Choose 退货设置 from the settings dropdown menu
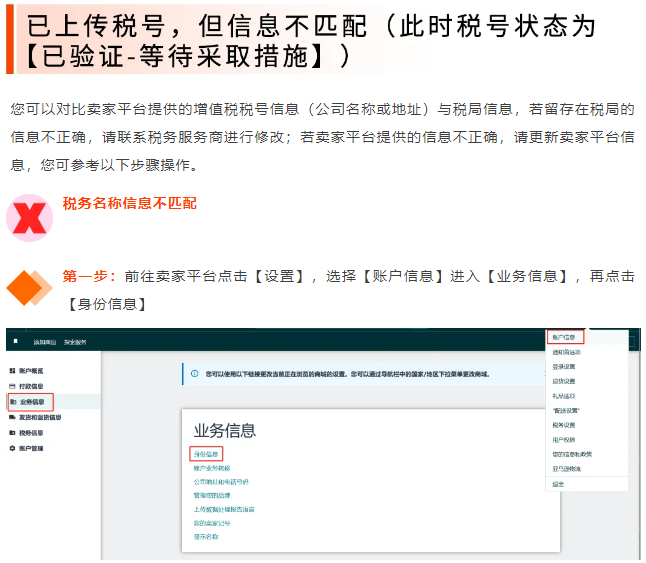Image resolution: width=646 pixels, height=563 pixels. [564, 381]
